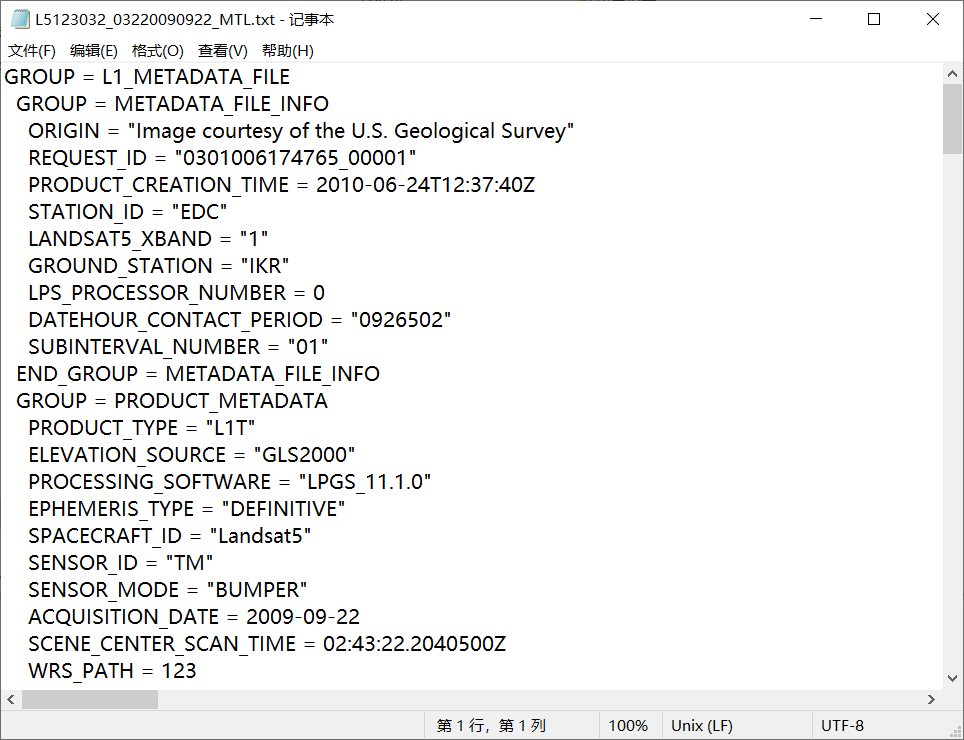Click the 100% zoom status entry
Screen dimensions: 964x740
coord(628,726)
